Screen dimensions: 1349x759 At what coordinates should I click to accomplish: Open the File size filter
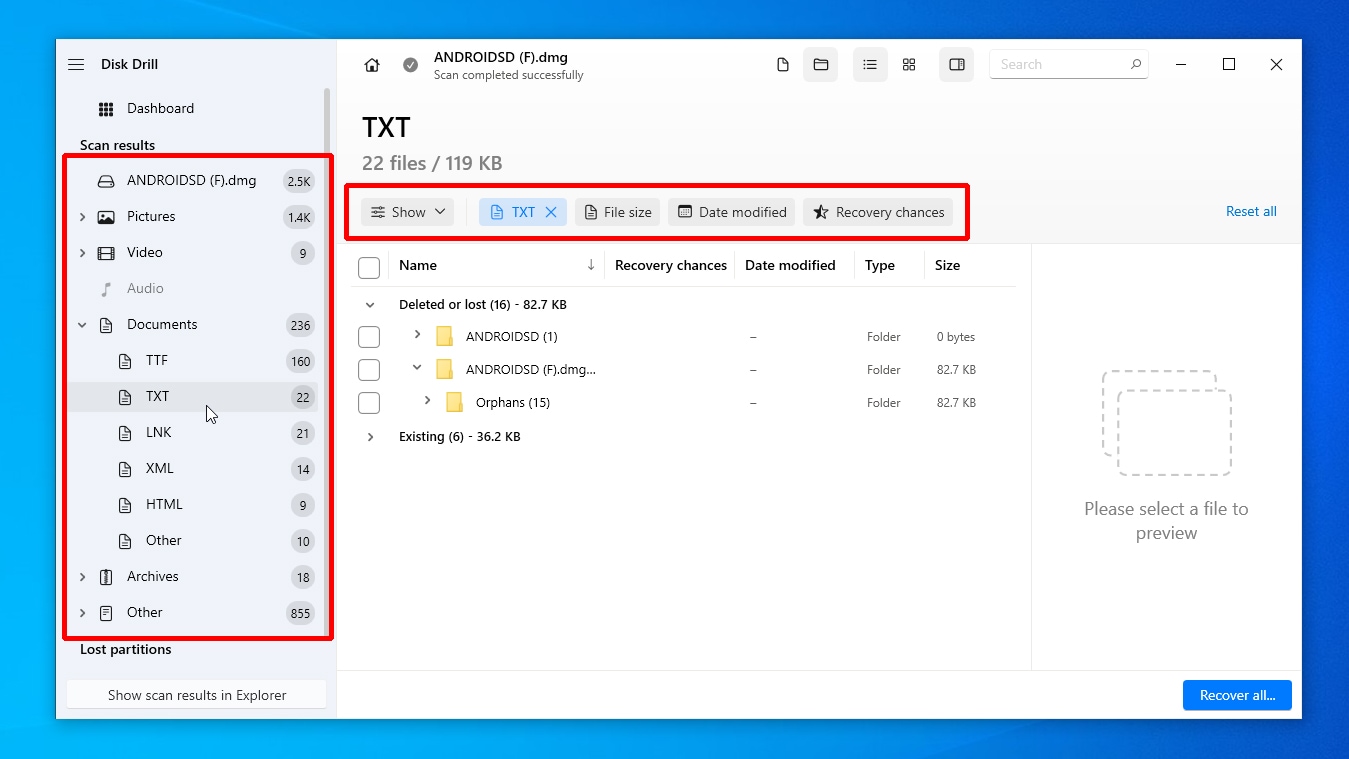(617, 212)
